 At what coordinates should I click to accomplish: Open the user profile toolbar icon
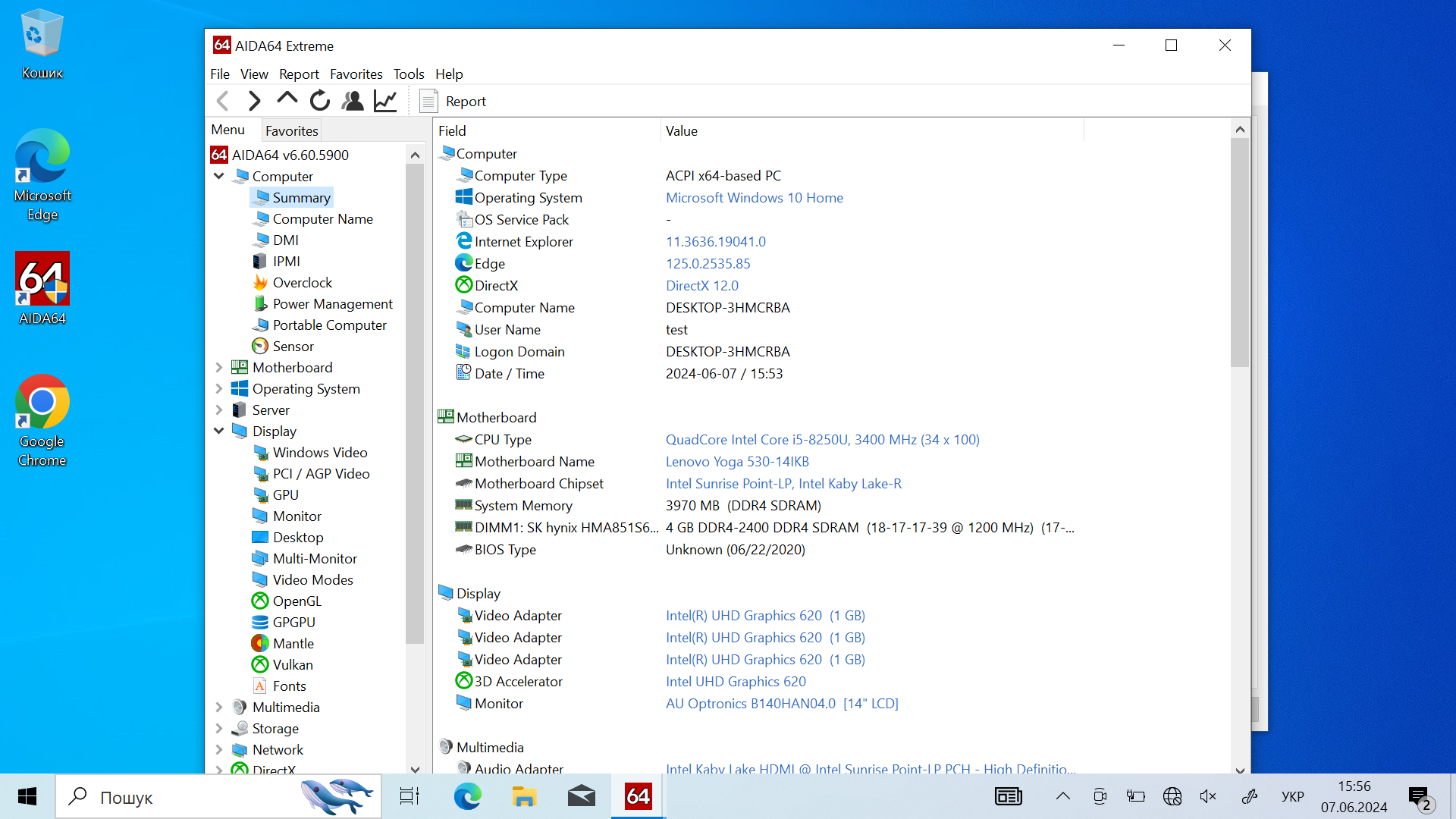[x=353, y=101]
